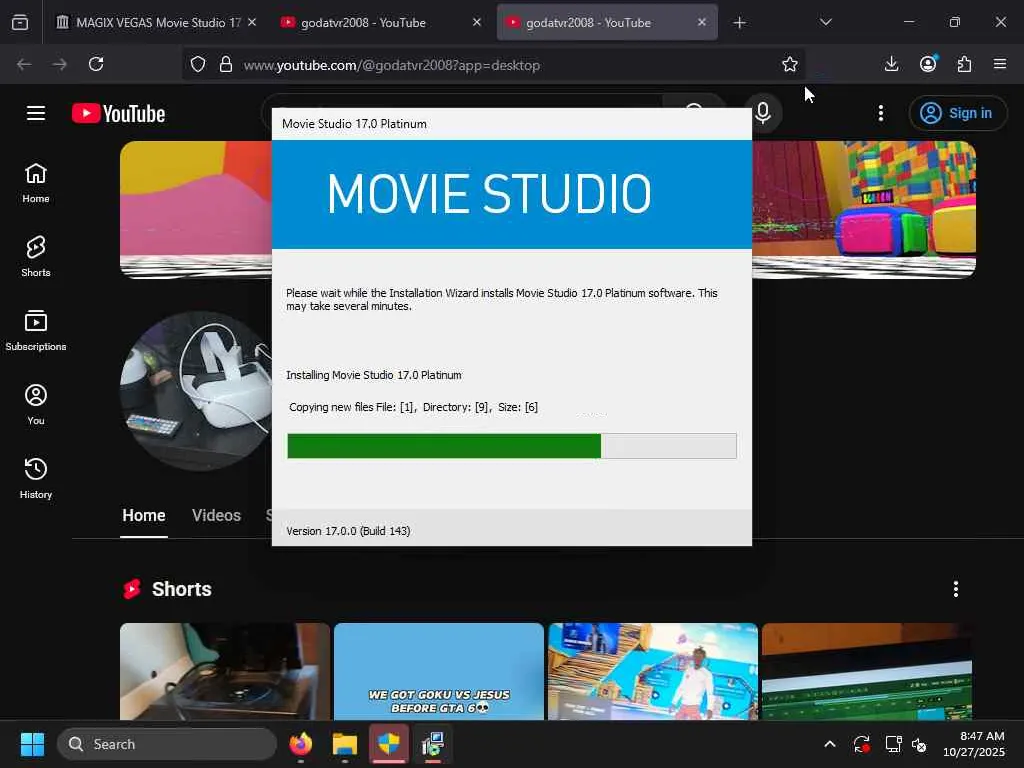Open File Explorer from the taskbar

click(x=344, y=744)
